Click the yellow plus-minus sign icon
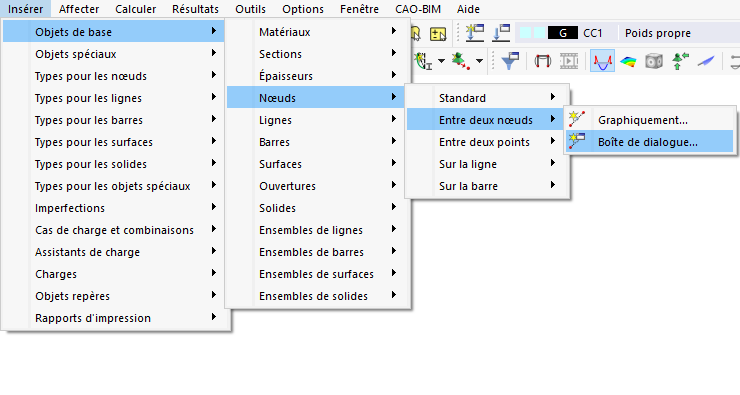This screenshot has height=395, width=740. [438, 34]
